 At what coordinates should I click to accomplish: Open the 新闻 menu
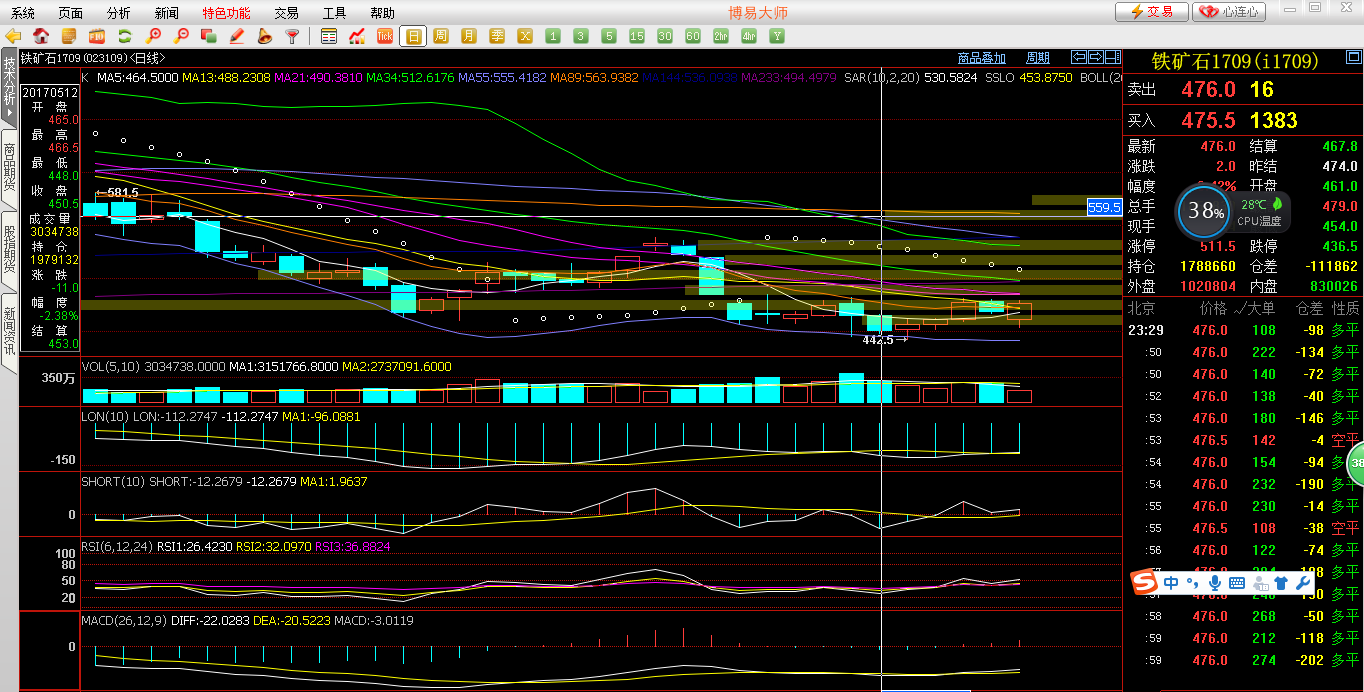[x=167, y=13]
